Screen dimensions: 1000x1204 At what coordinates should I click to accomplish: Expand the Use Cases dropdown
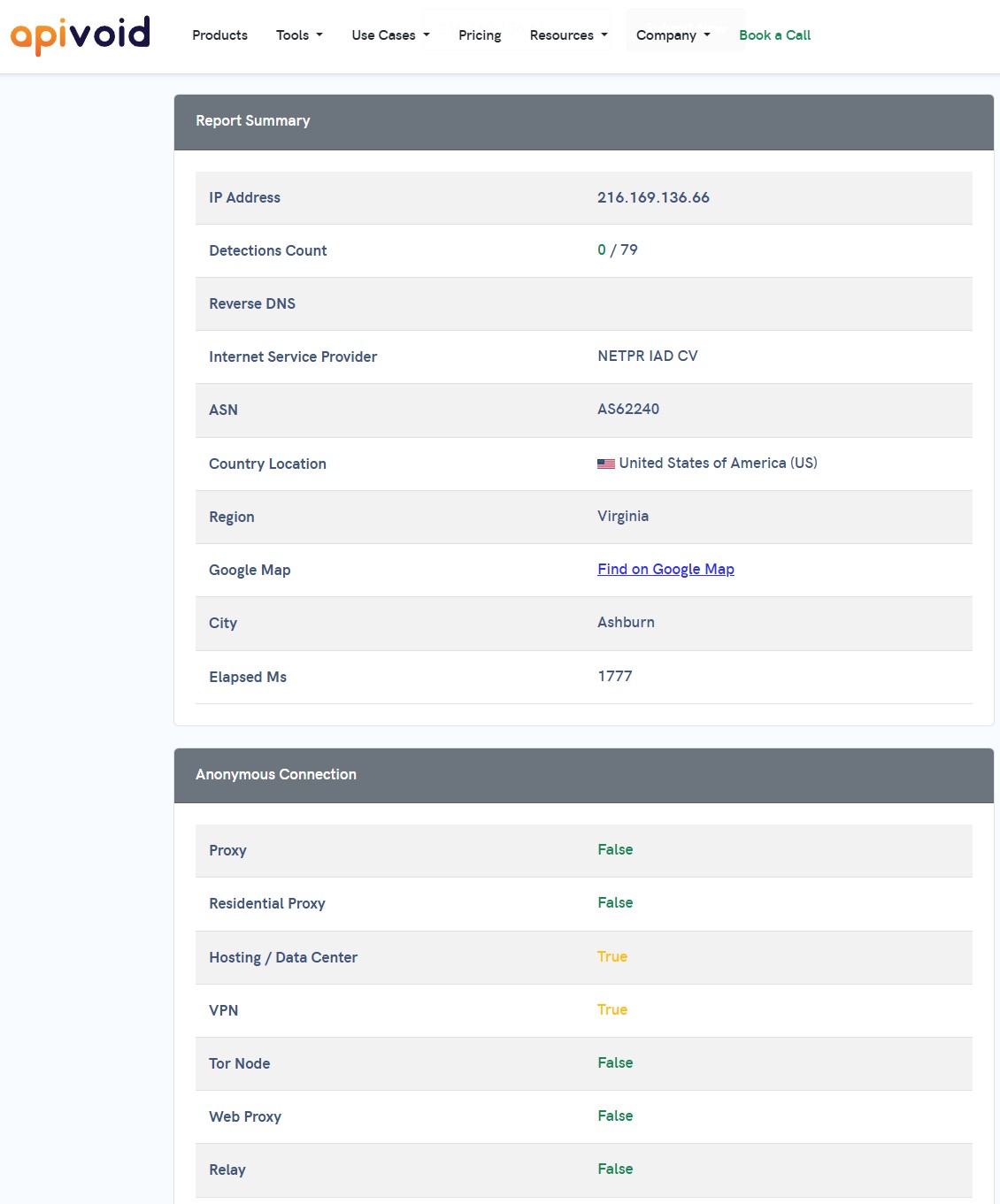390,35
